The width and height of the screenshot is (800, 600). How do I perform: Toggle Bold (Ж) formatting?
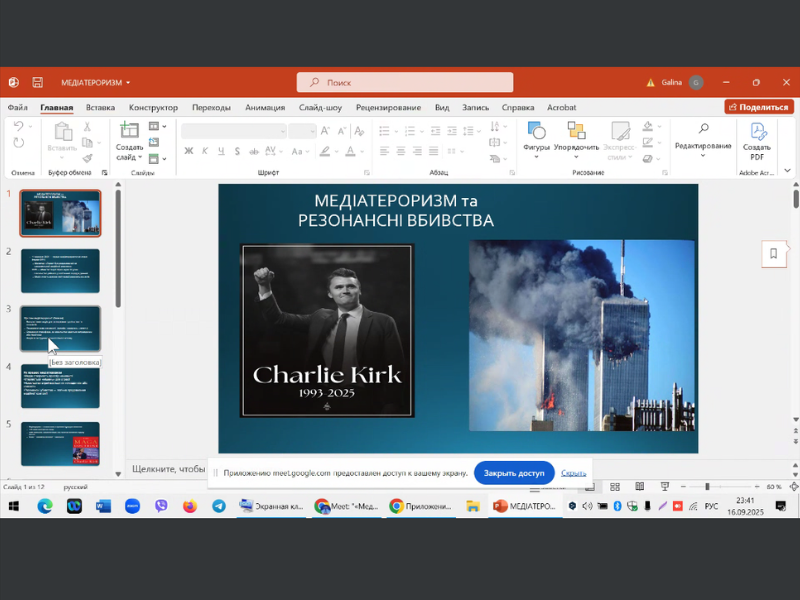[188, 151]
